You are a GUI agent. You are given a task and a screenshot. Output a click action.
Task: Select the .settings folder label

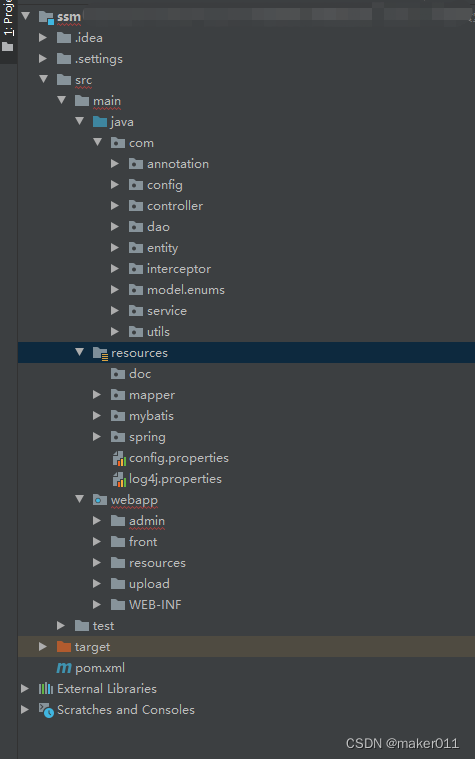pos(99,59)
